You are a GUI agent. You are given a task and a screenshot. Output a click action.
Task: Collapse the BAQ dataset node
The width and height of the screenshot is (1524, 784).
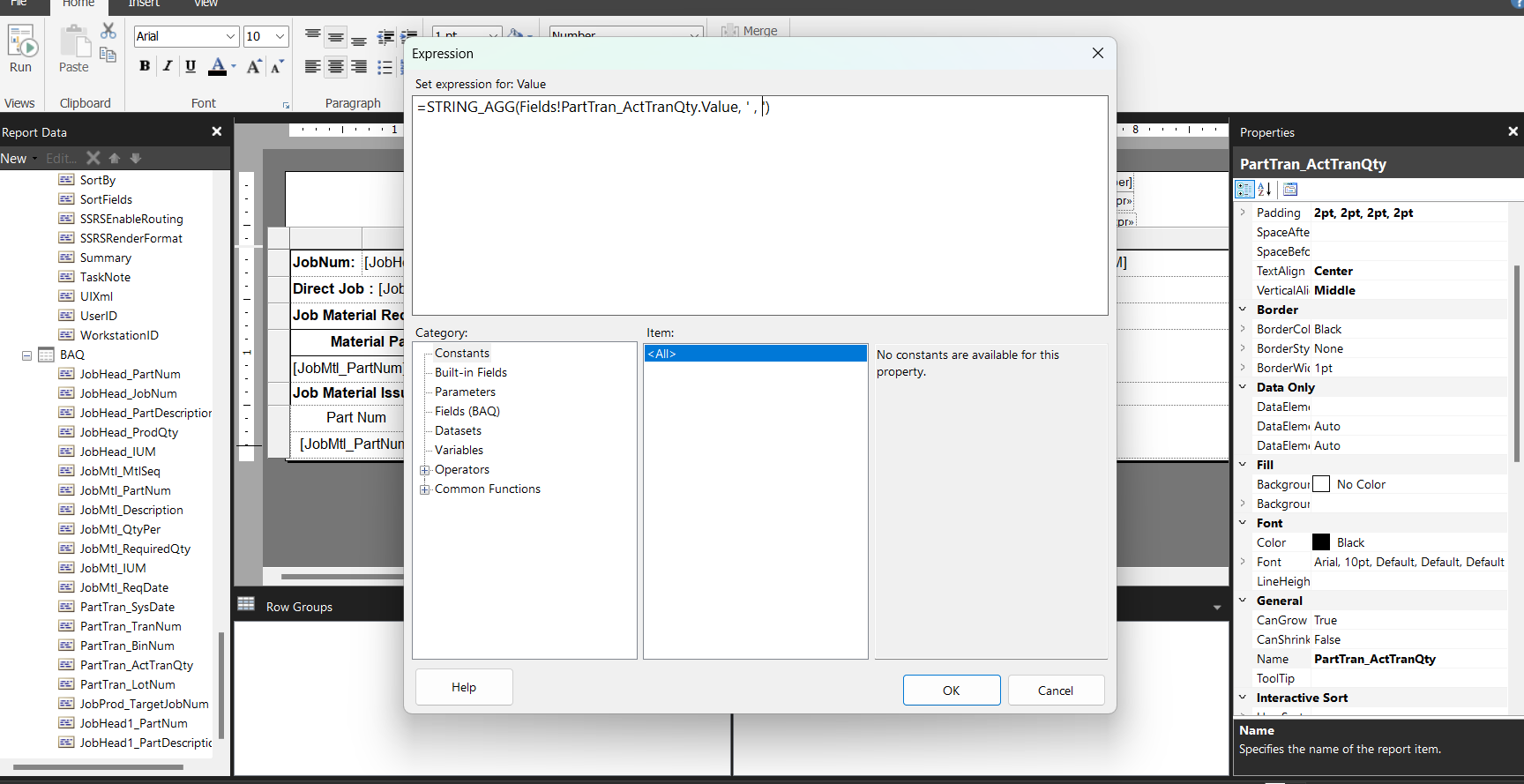click(x=26, y=355)
